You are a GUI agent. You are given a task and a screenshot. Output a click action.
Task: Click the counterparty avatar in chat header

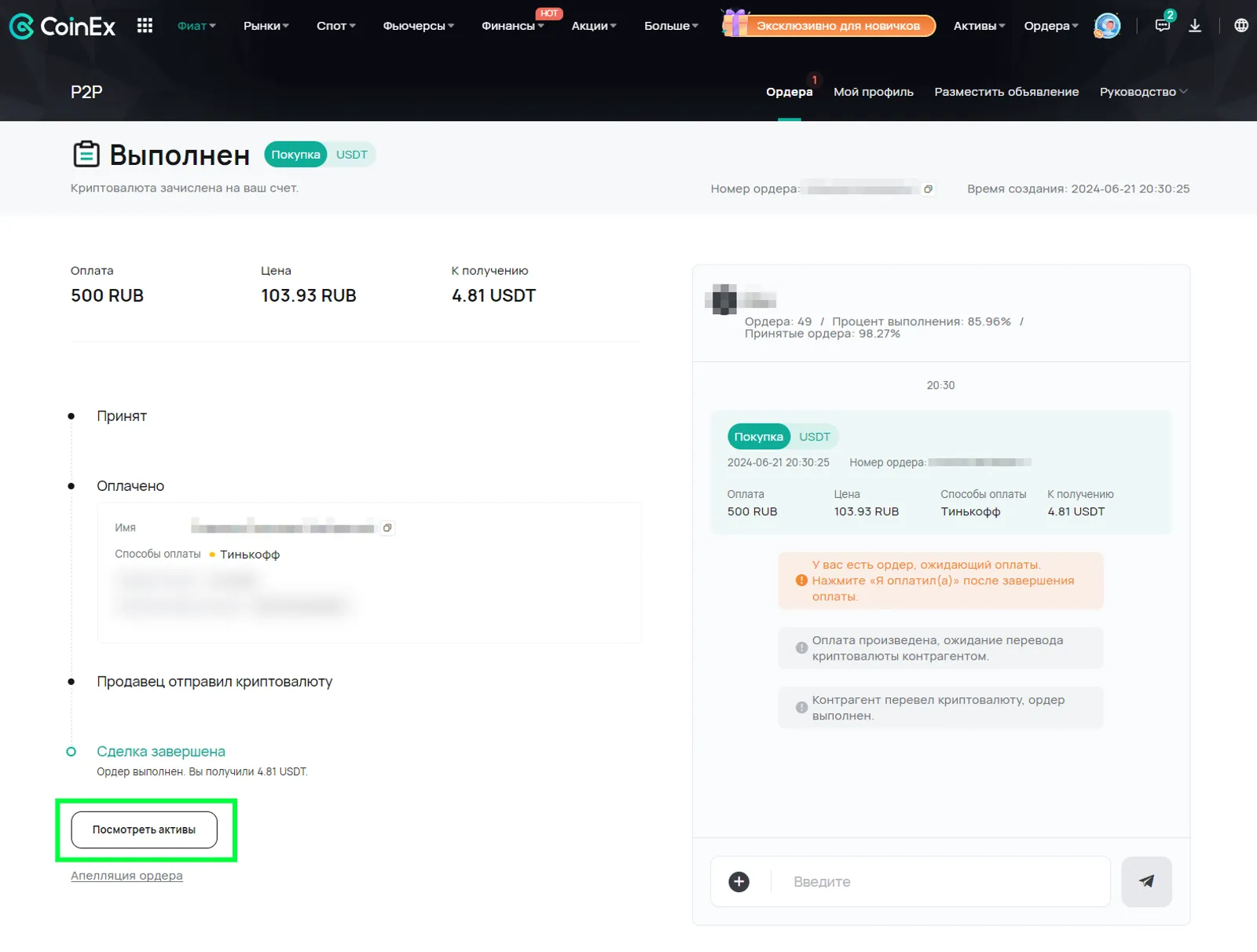pyautogui.click(x=724, y=298)
